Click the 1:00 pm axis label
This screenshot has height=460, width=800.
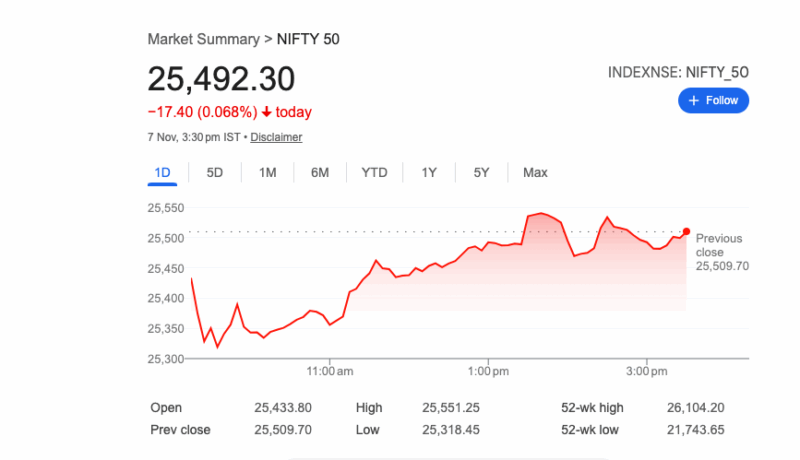click(x=489, y=372)
